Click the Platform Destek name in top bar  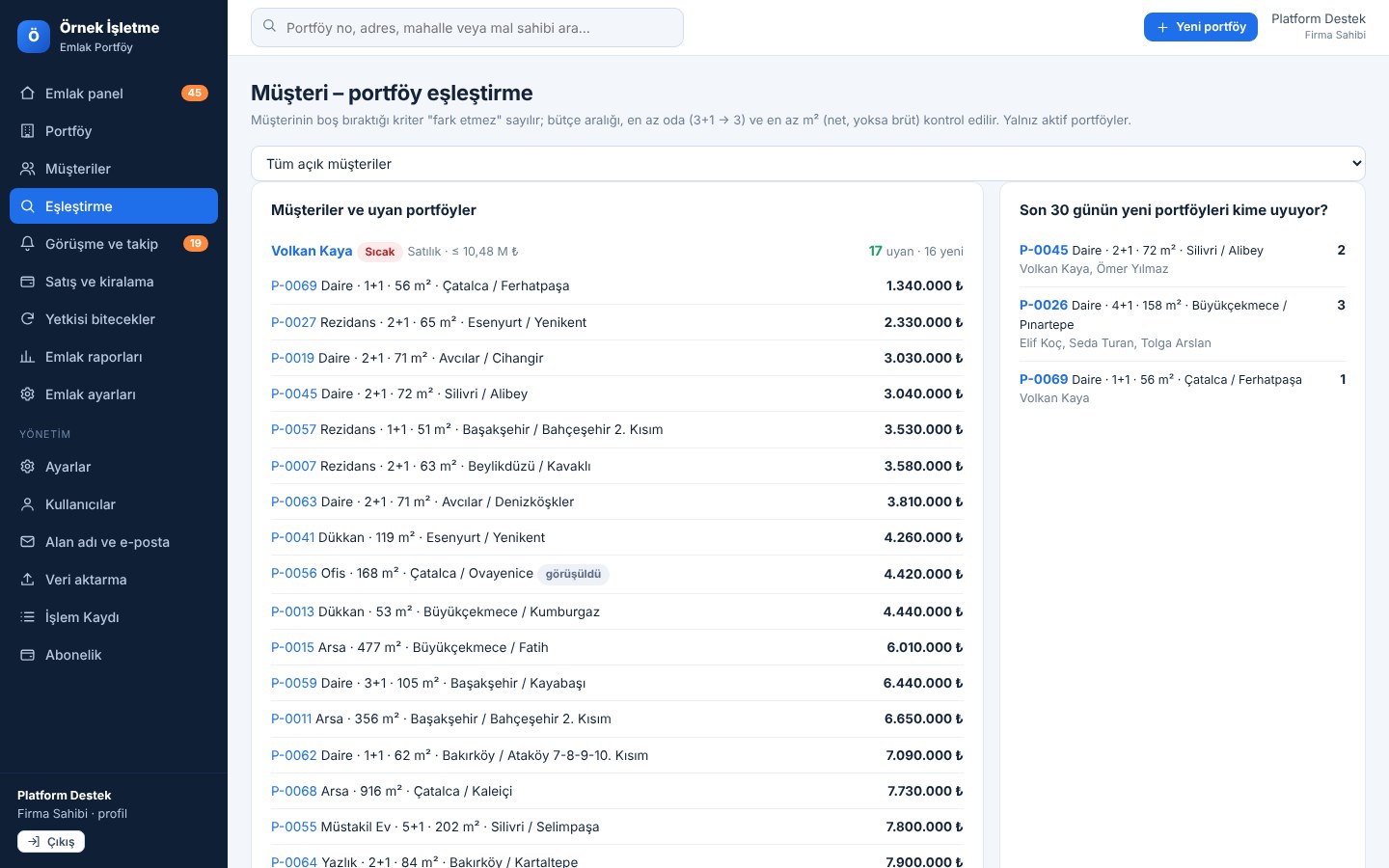click(1318, 19)
